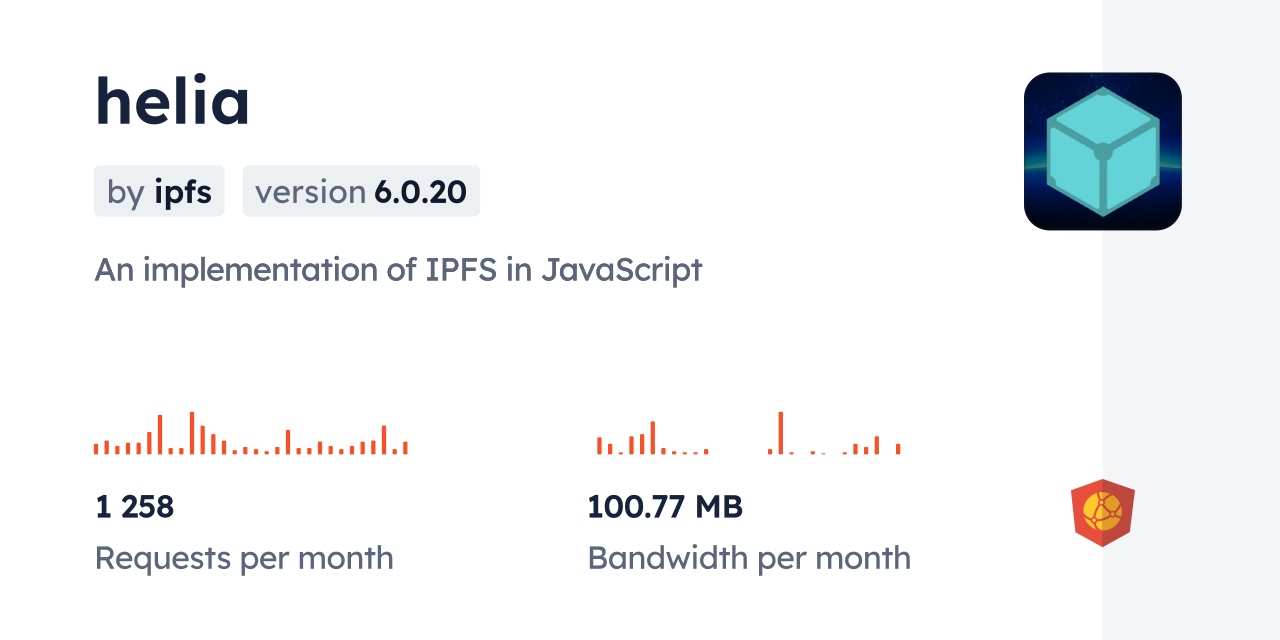Open the ipfs author profile link
The width and height of the screenshot is (1280, 640).
(x=185, y=191)
